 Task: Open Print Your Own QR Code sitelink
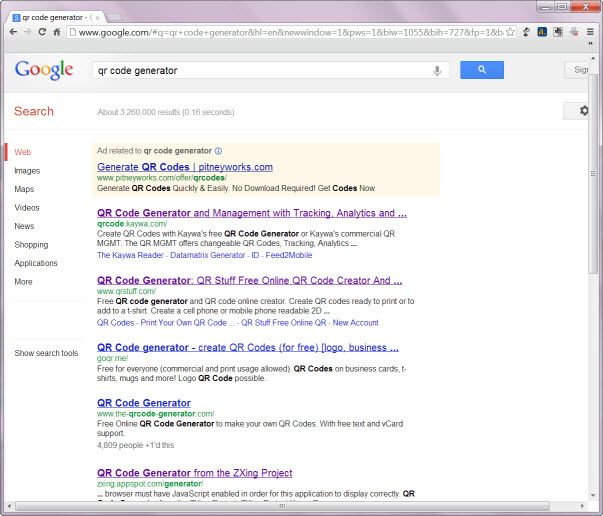click(187, 323)
